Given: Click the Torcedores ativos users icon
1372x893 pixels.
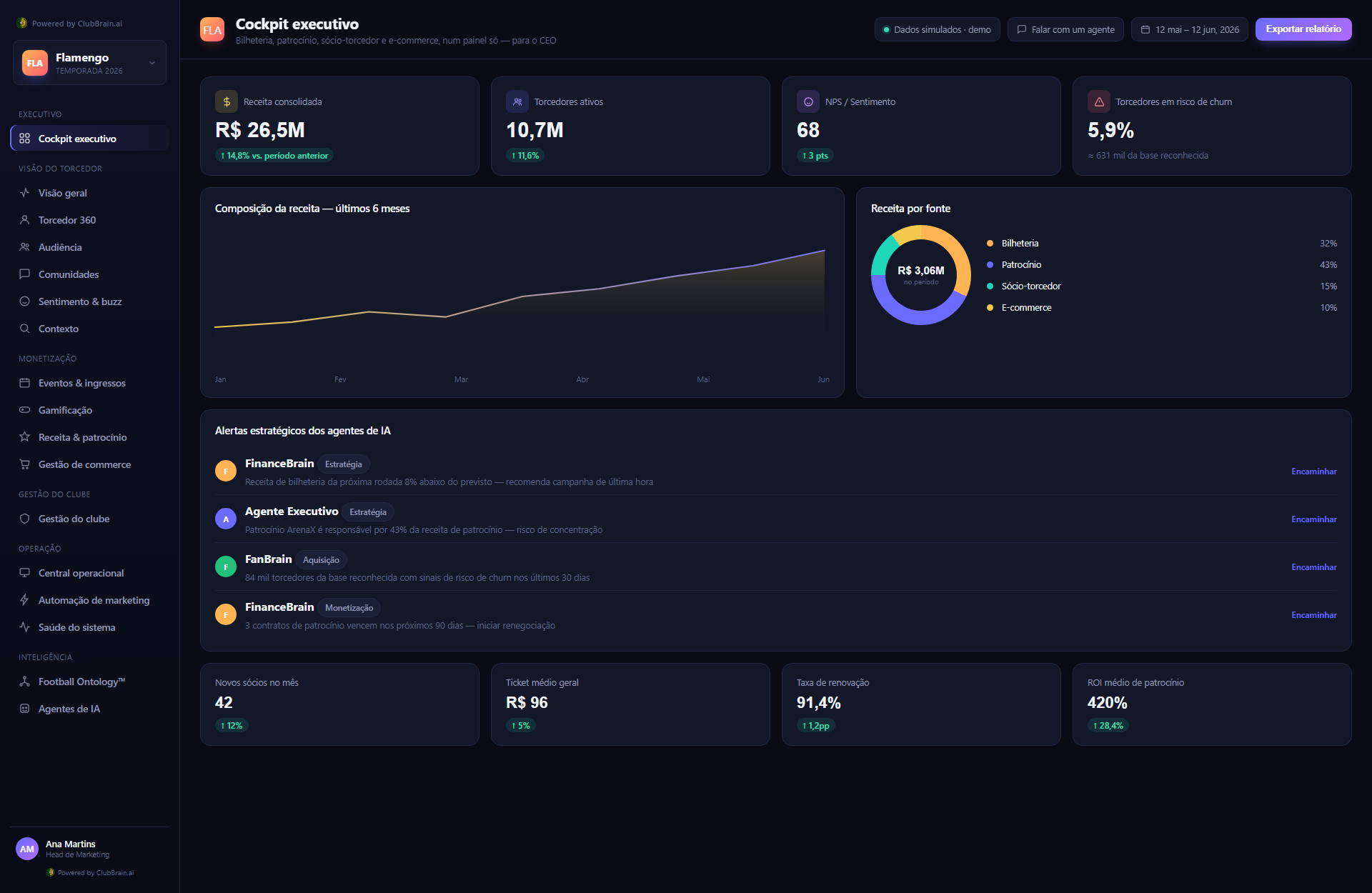Looking at the screenshot, I should click(517, 101).
